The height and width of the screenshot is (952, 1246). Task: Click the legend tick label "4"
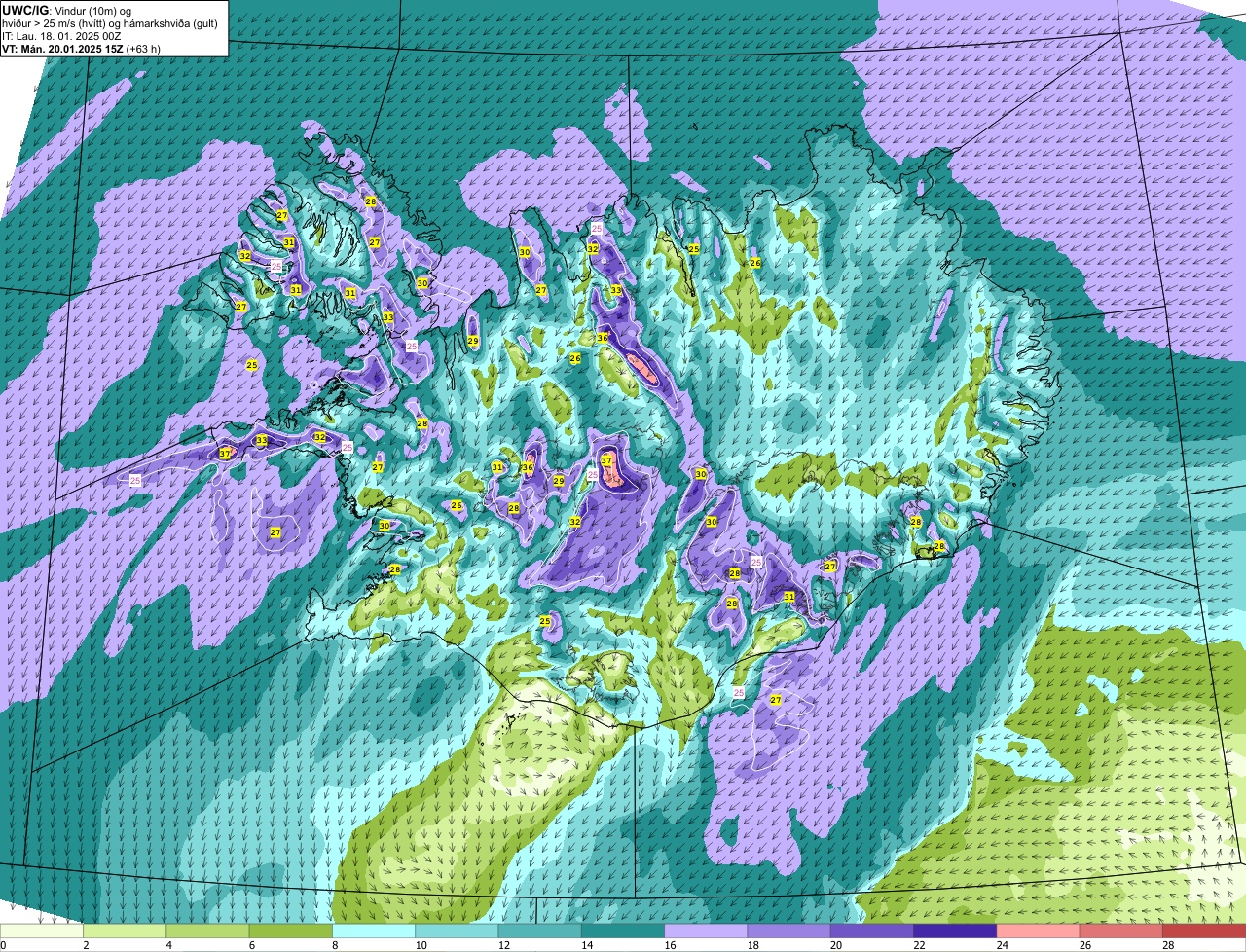168,945
